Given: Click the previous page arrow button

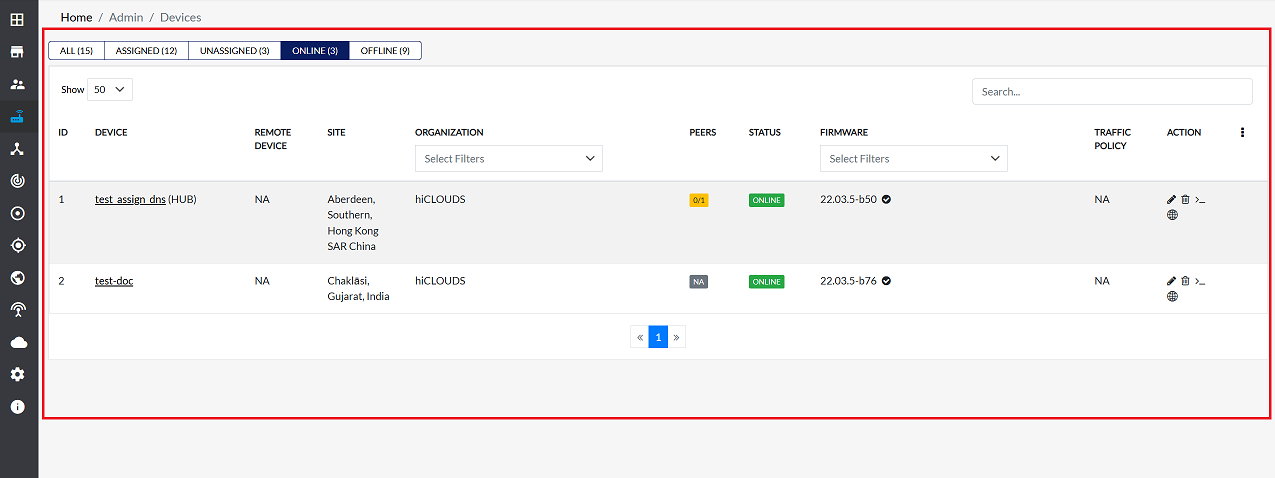Looking at the screenshot, I should pyautogui.click(x=640, y=337).
